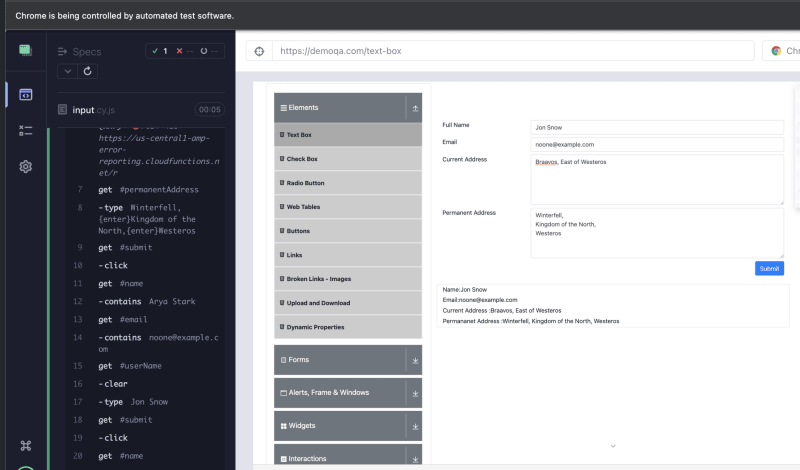Screen dimensions: 800x470
Task: Open the Radio Button menu item
Action: point(348,183)
